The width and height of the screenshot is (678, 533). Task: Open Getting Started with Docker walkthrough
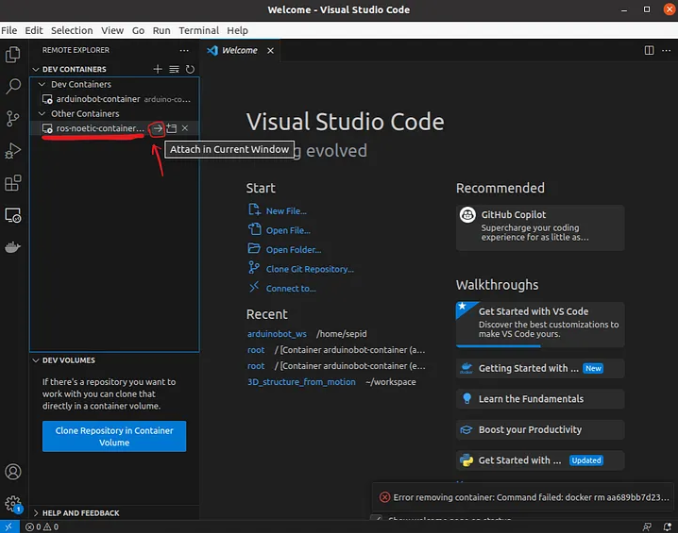(x=540, y=368)
